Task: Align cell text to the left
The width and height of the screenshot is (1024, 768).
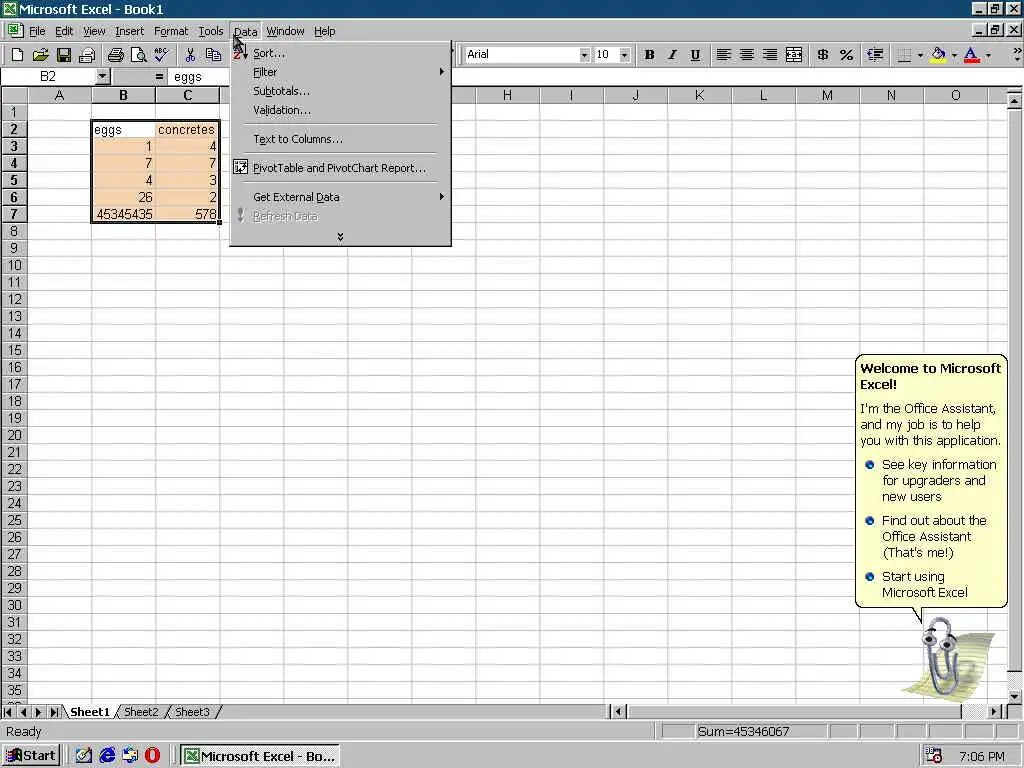Action: tap(723, 55)
